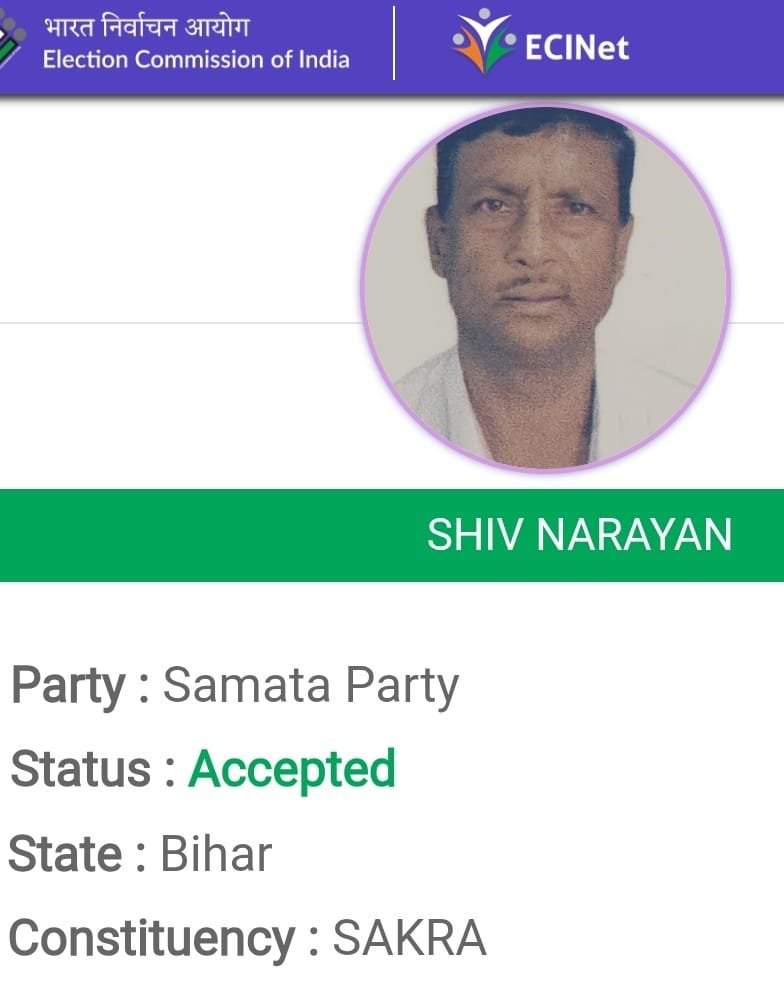Click the vertical divider in purple header
Image resolution: width=784 pixels, height=1005 pixels.
[x=394, y=42]
